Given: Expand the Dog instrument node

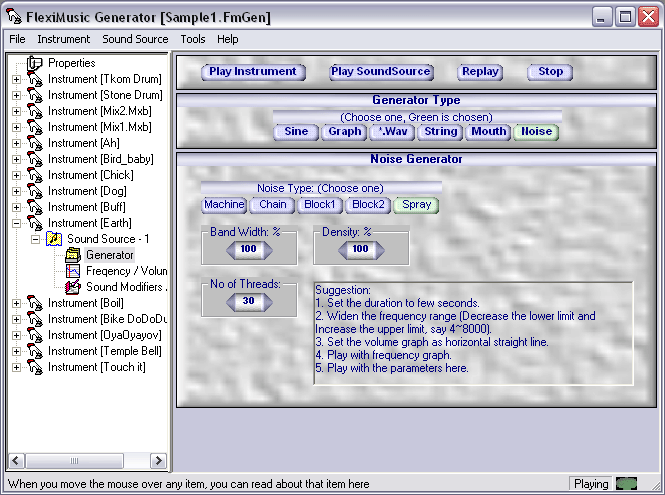Looking at the screenshot, I should coord(16,191).
